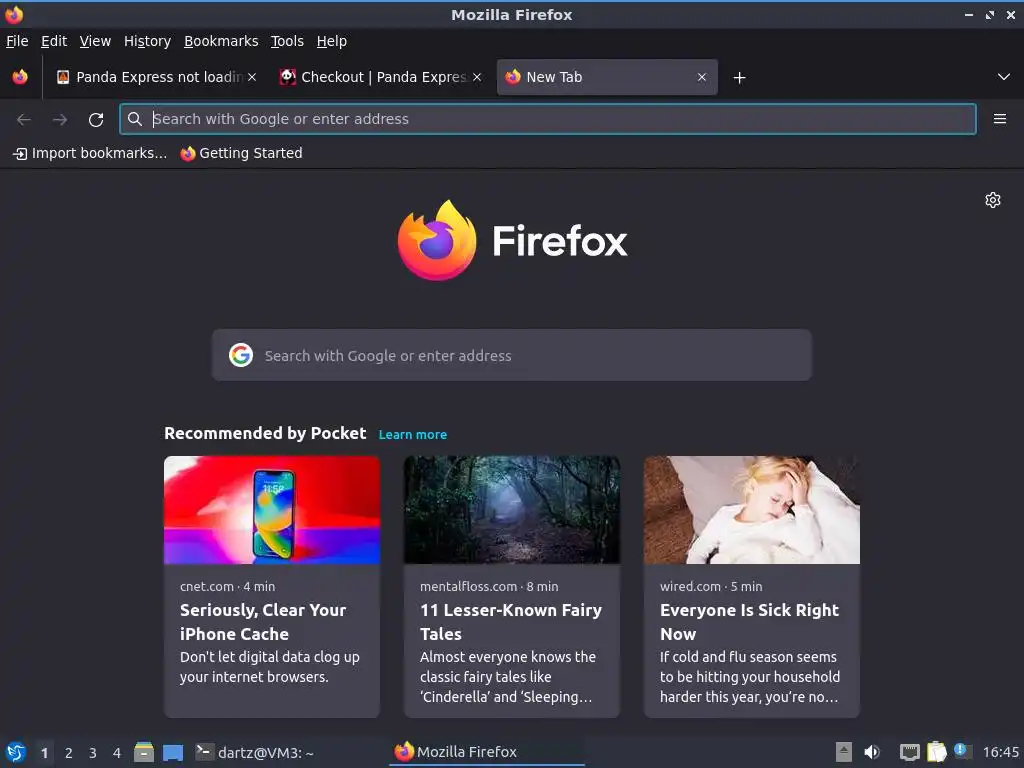Click 'mentalfloss.com · 8 min' source text
The height and width of the screenshot is (768, 1024).
[489, 586]
